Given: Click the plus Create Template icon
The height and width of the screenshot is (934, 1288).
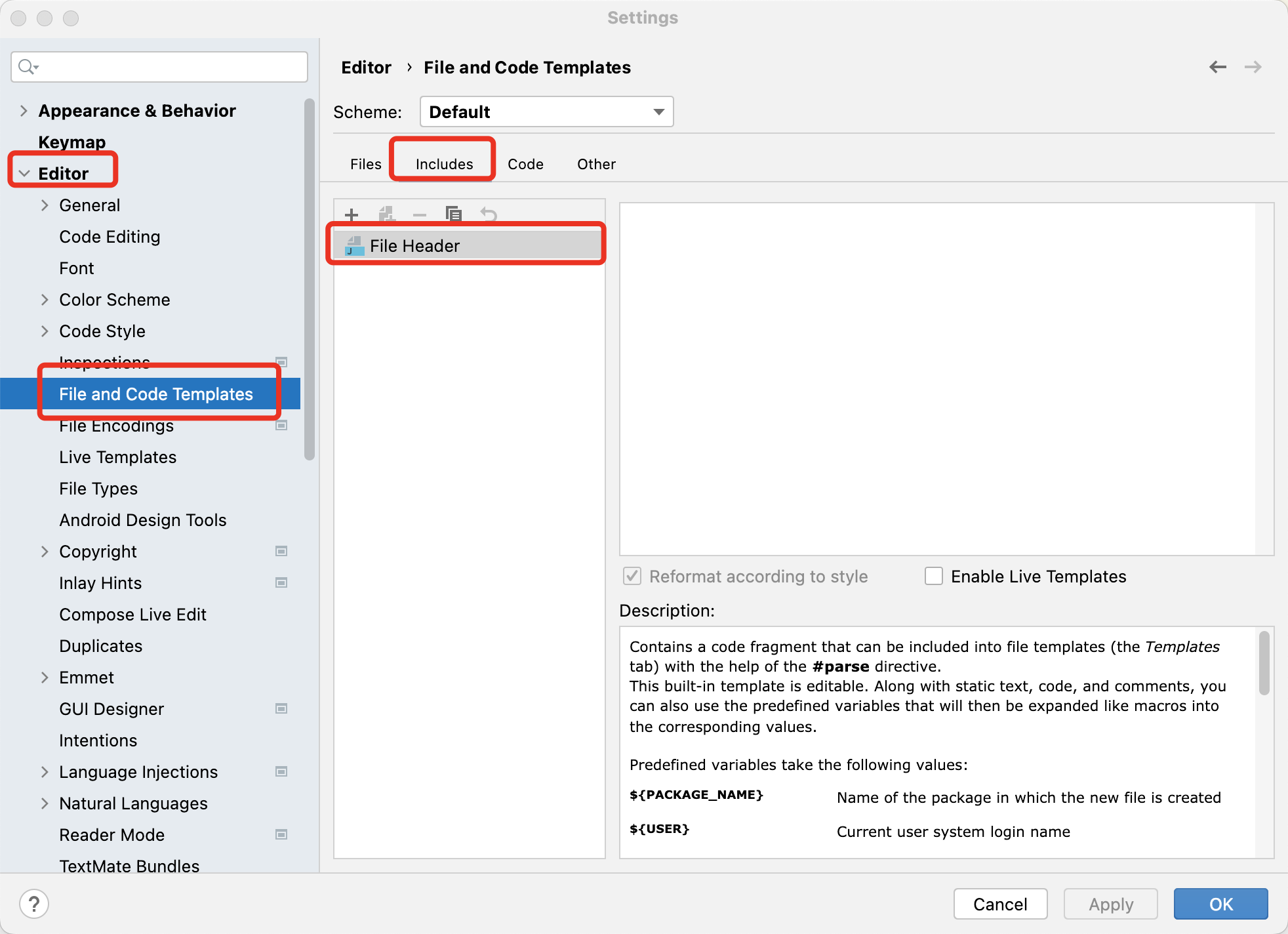Looking at the screenshot, I should click(352, 214).
